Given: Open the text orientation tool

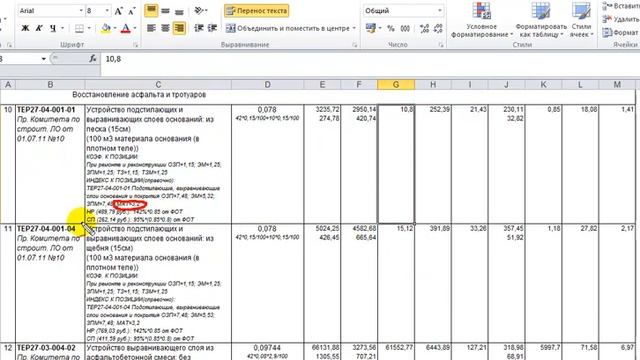Looking at the screenshot, I should point(200,11).
